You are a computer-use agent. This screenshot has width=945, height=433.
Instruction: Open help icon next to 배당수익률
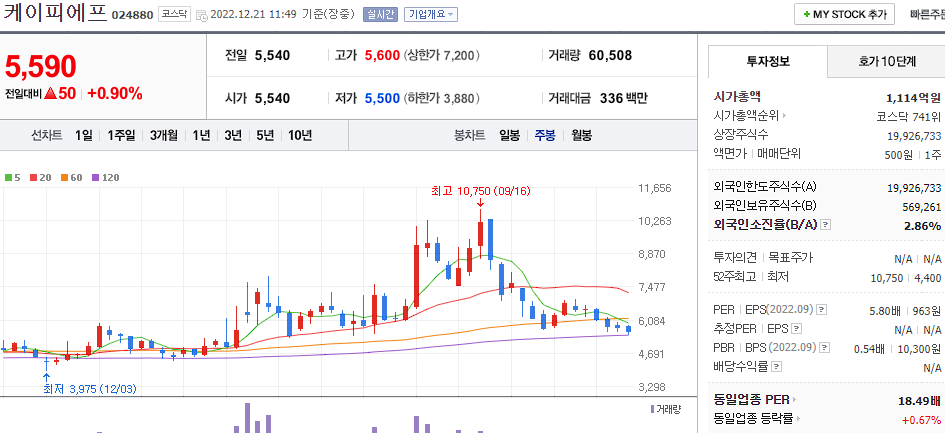coord(777,367)
